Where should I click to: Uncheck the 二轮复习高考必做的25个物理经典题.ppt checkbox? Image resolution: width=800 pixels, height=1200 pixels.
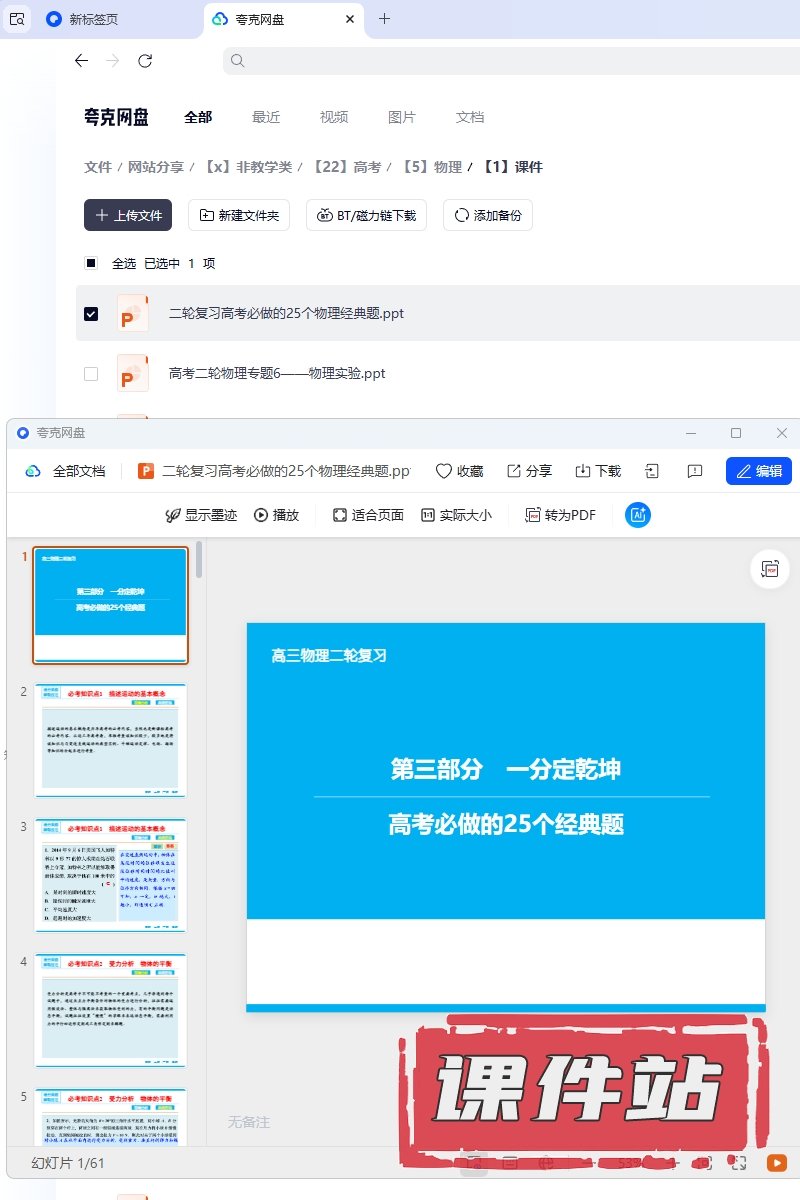click(91, 313)
